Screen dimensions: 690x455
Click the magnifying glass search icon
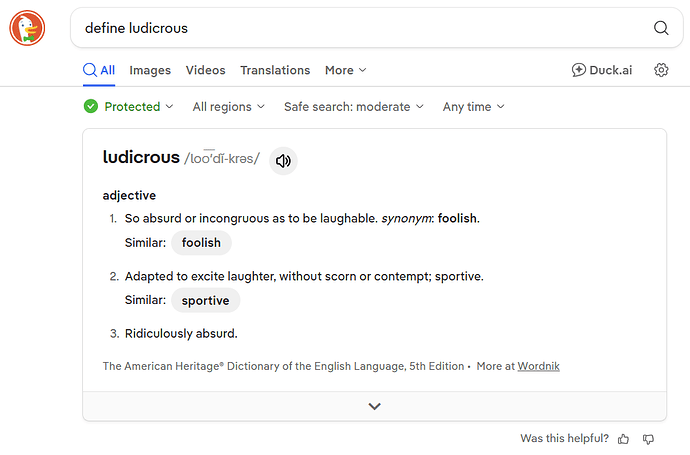(x=661, y=28)
